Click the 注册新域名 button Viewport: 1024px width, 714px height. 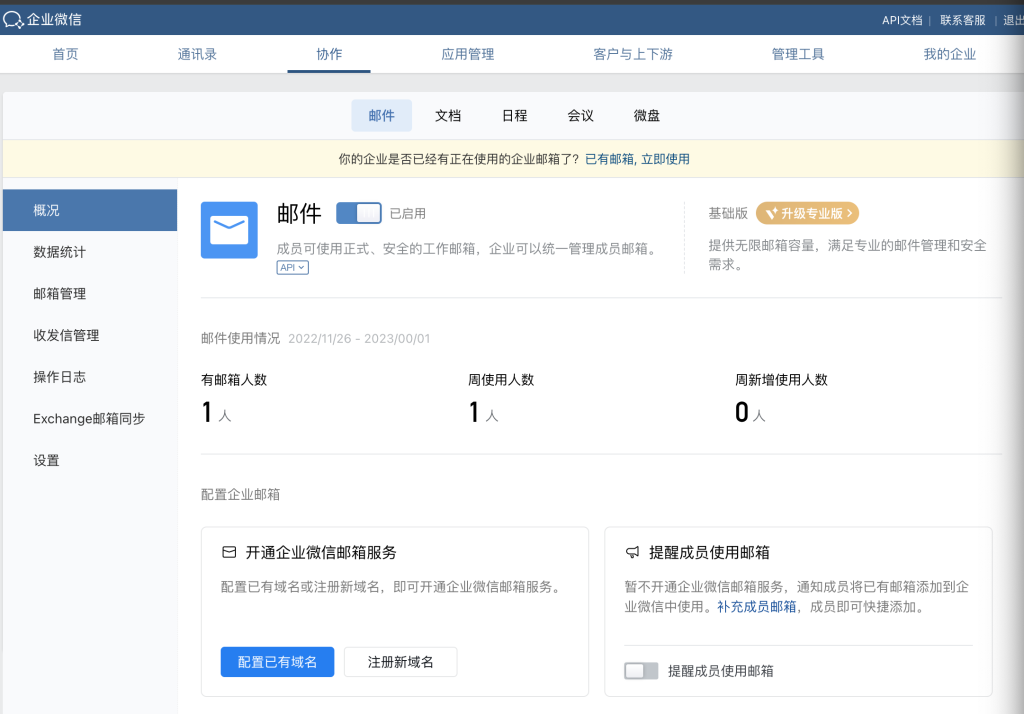tap(400, 661)
